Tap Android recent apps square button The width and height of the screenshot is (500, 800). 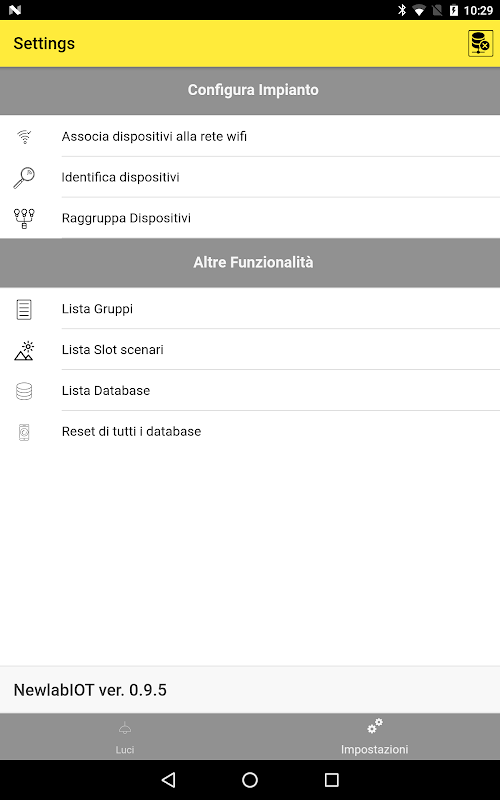[x=332, y=780]
